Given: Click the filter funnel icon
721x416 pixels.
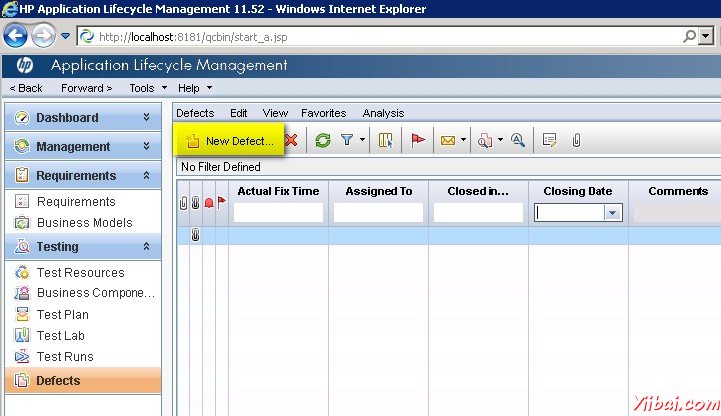Looking at the screenshot, I should coord(347,141).
